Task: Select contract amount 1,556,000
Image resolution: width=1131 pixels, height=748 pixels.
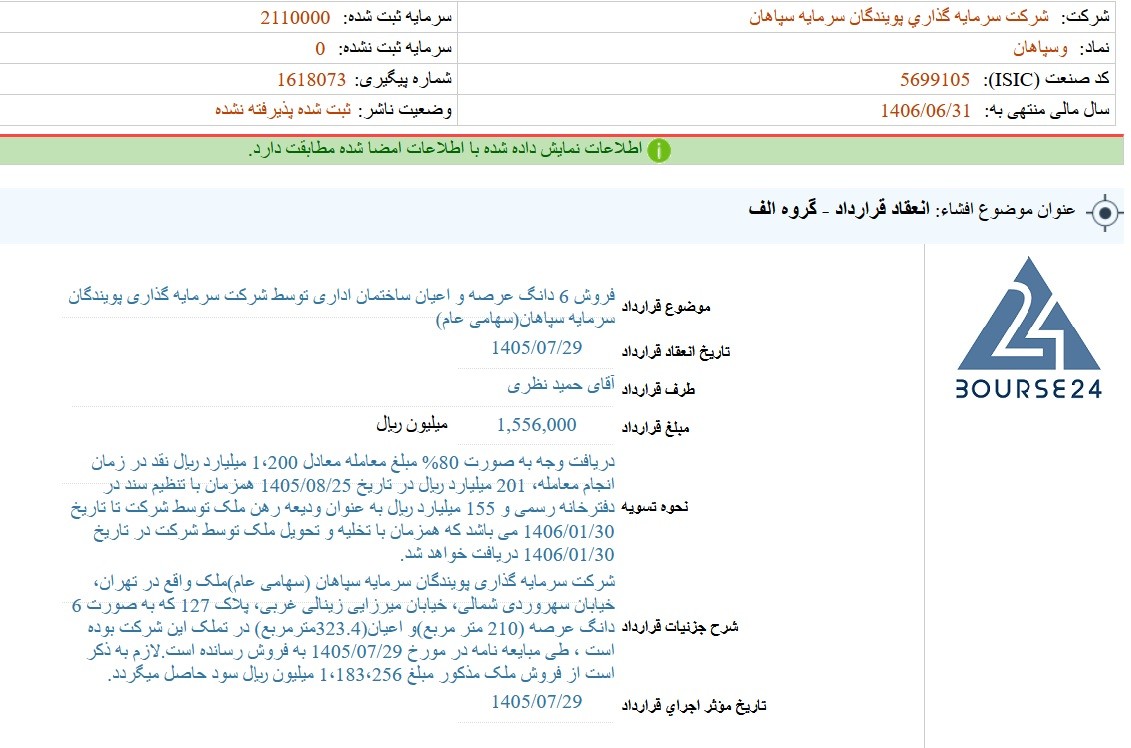Action: tap(537, 425)
